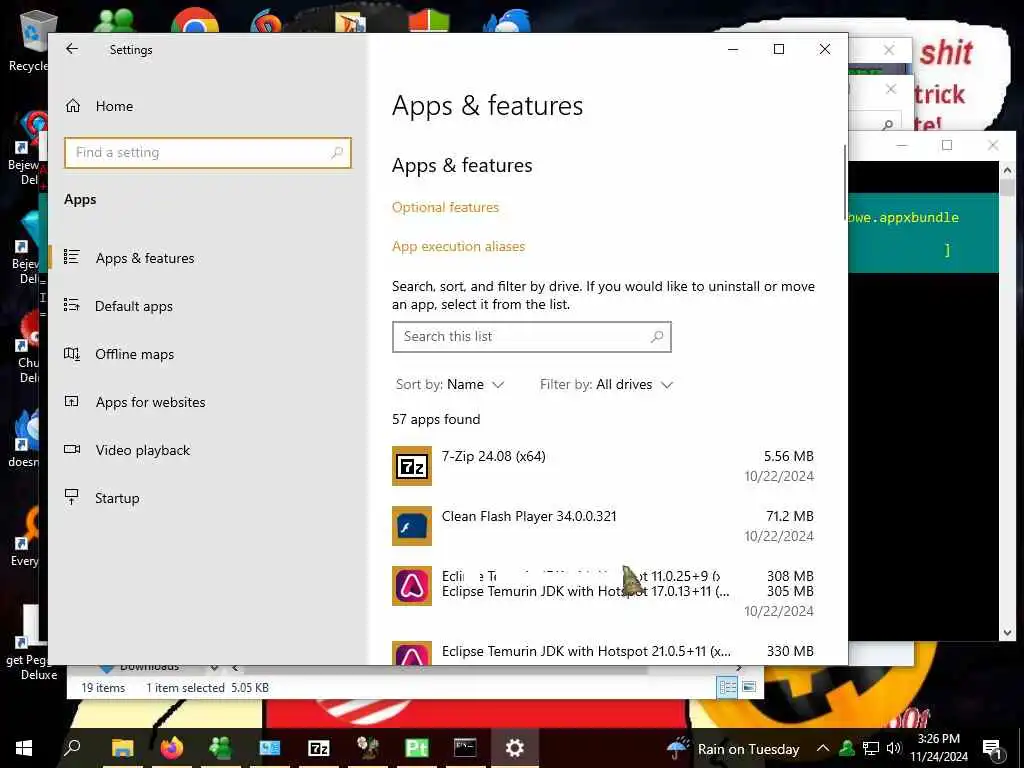Click the green person tray icon
The width and height of the screenshot is (1024, 768).
(847, 748)
